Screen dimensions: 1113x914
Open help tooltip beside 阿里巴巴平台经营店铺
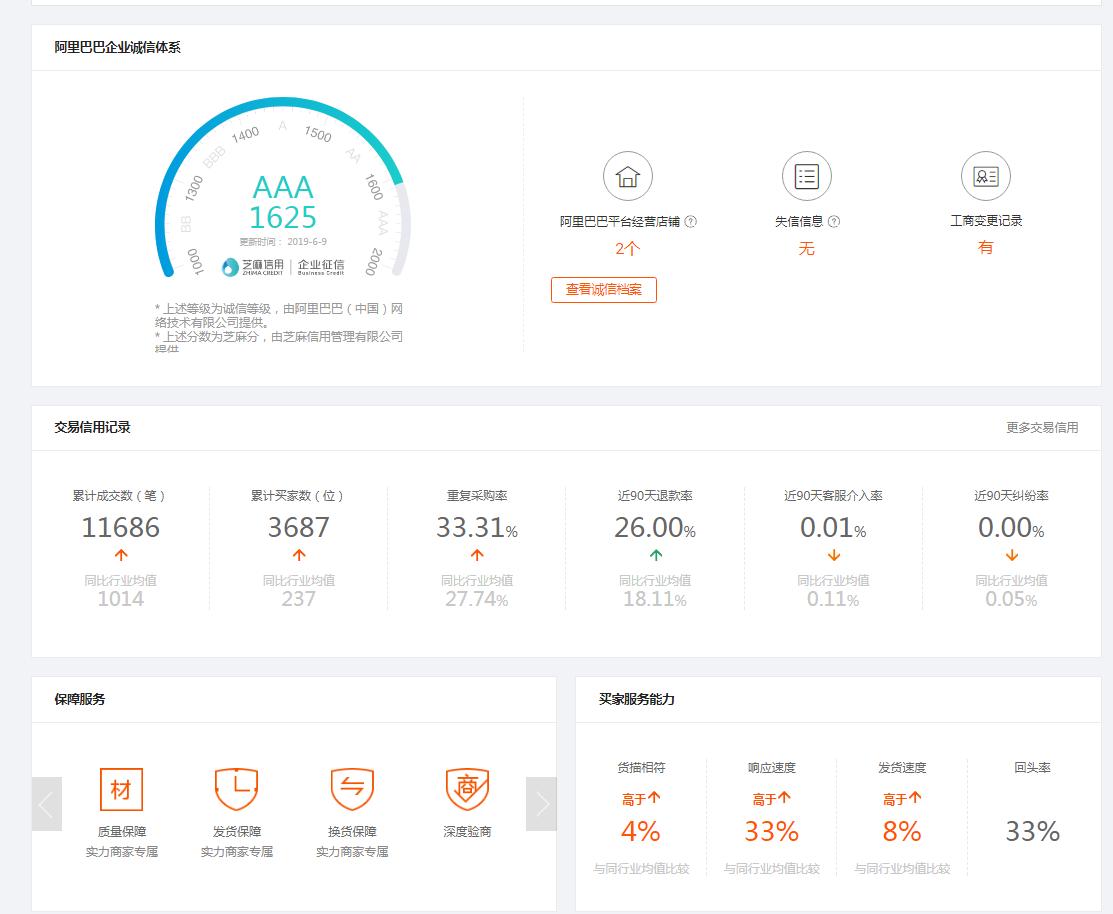pos(691,221)
